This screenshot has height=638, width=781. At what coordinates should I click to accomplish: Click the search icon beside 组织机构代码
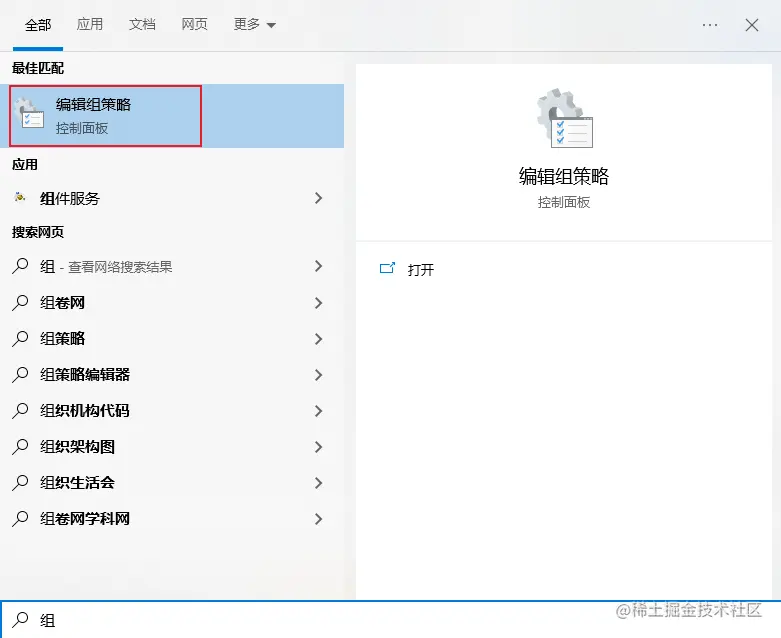click(x=20, y=410)
